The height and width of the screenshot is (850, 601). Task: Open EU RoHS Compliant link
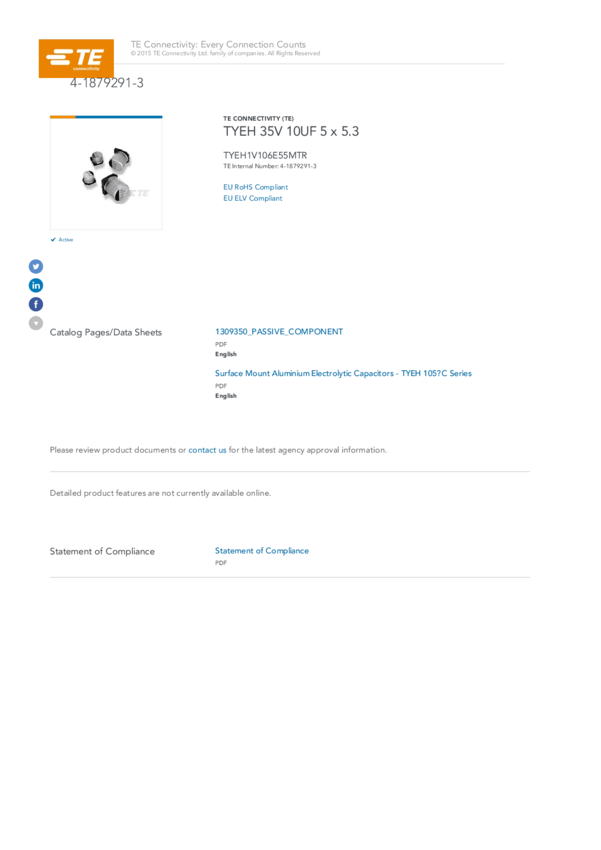click(x=255, y=187)
